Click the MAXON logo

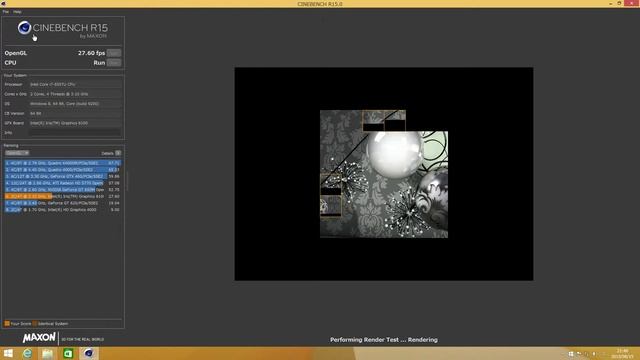[x=39, y=338]
